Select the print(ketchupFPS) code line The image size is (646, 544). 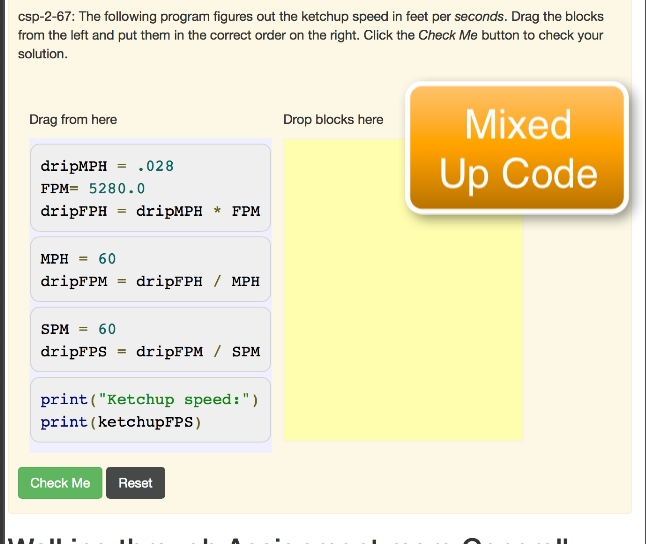point(120,422)
